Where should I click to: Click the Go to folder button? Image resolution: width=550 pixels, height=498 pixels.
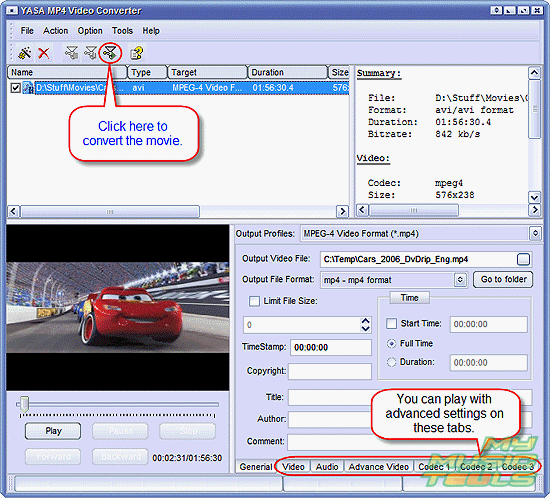tap(503, 279)
